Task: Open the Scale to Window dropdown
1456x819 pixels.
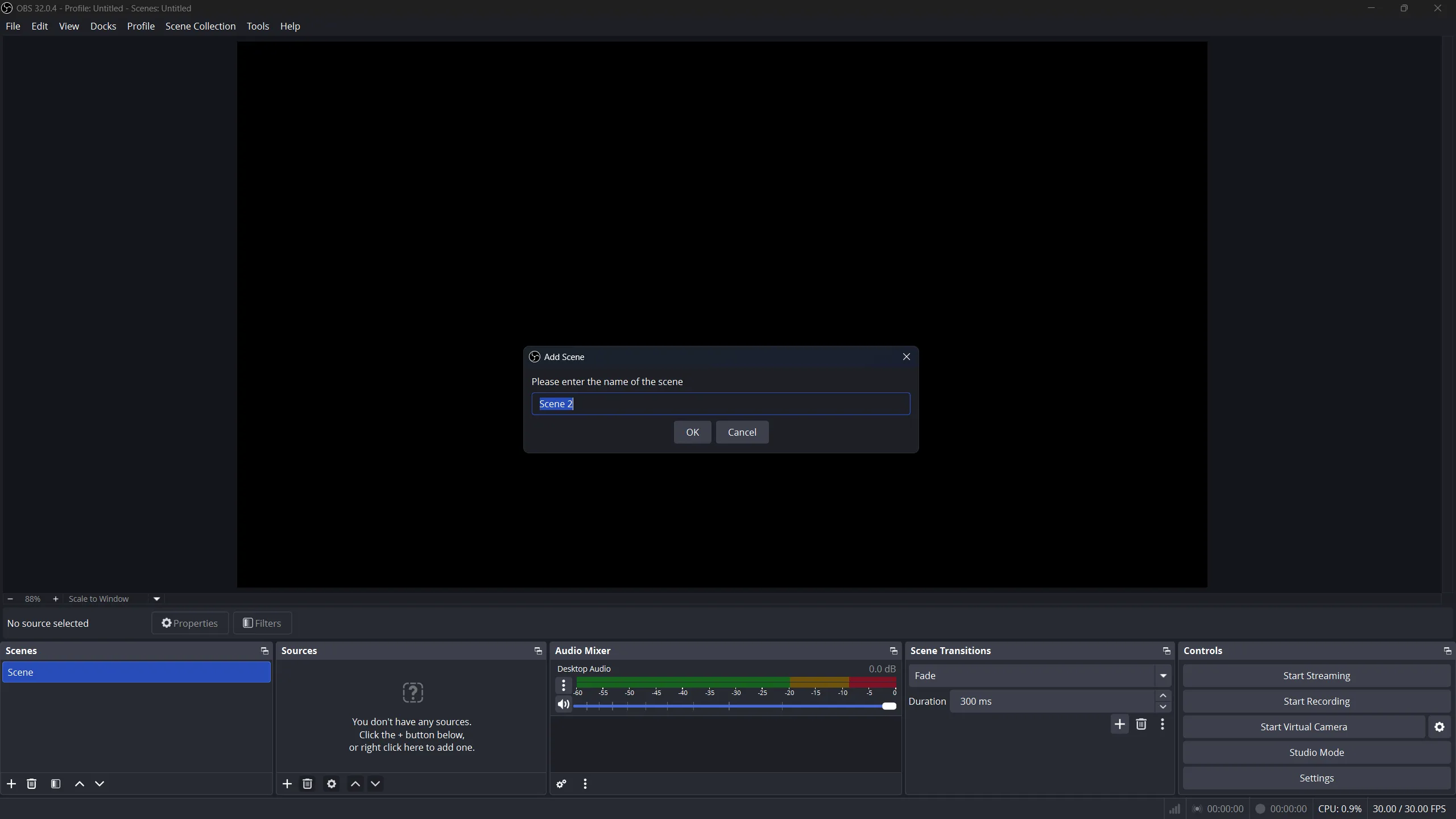Action: tap(156, 599)
